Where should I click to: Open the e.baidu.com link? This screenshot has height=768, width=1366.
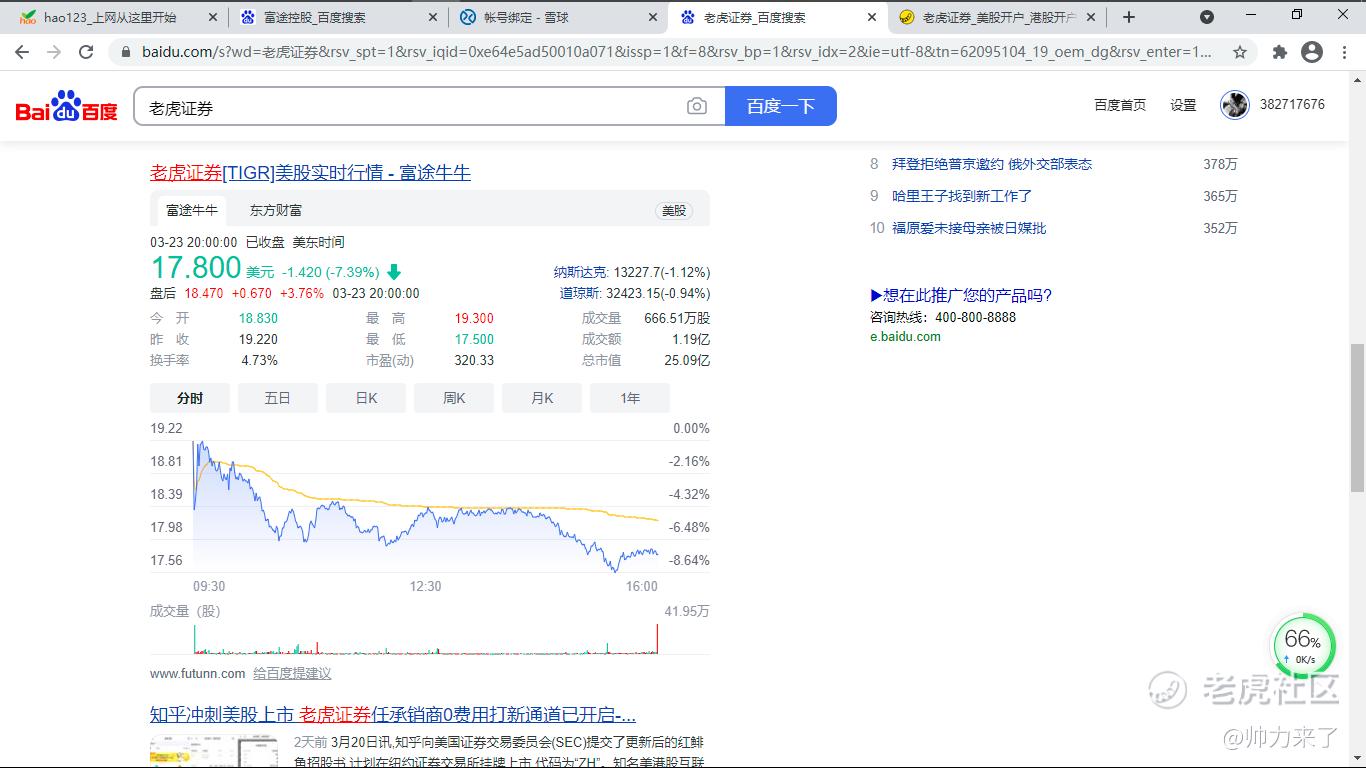(905, 337)
